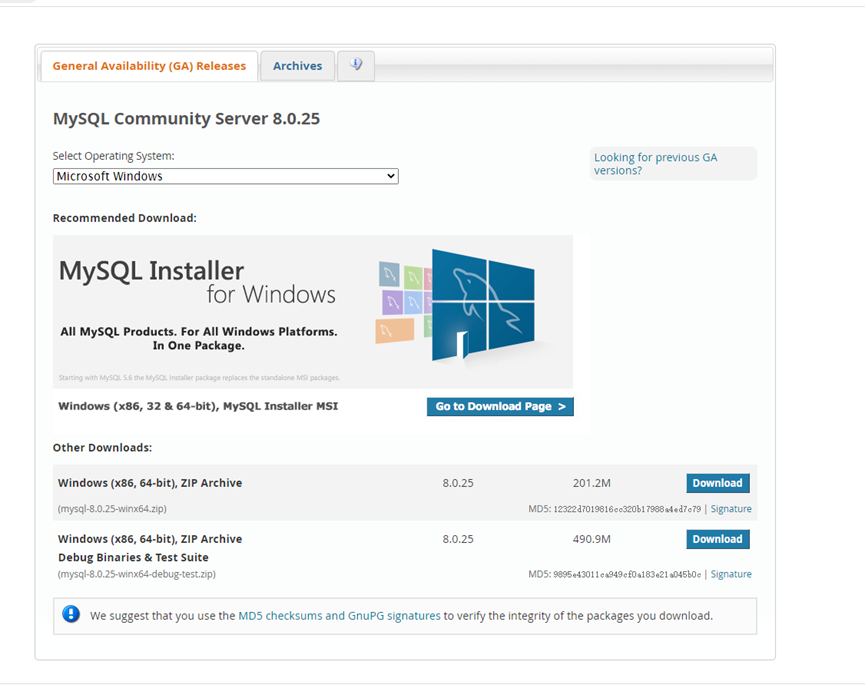Download the 490.9M Debug Binaries ZIP
This screenshot has width=865, height=688.
click(x=717, y=539)
